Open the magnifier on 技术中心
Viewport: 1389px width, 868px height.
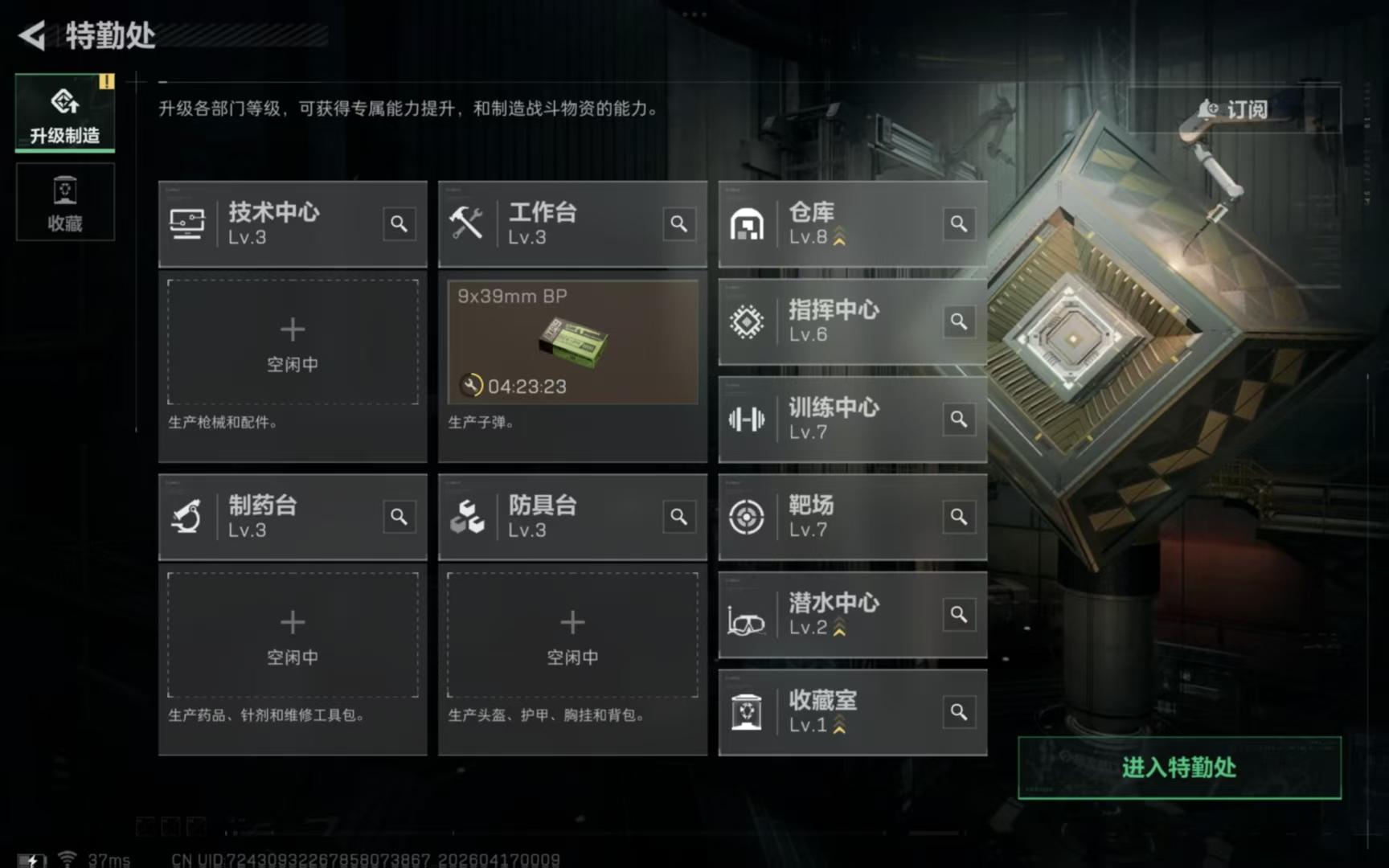399,223
